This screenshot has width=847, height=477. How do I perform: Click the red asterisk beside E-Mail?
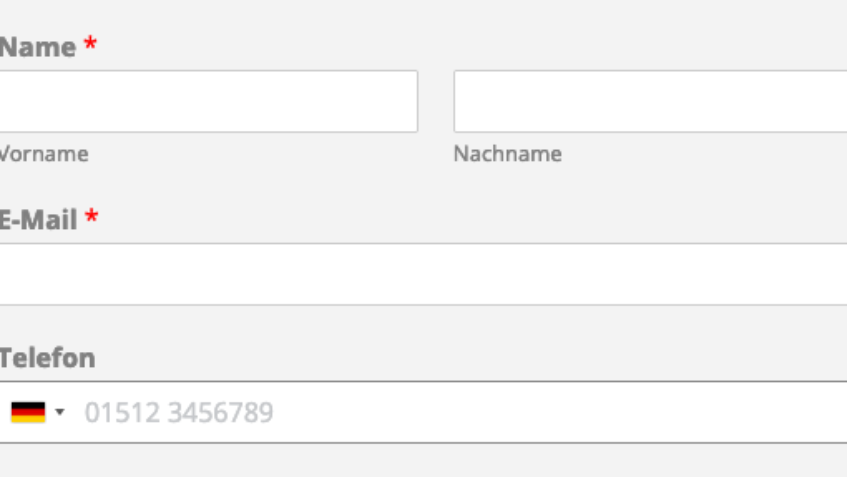point(91,218)
